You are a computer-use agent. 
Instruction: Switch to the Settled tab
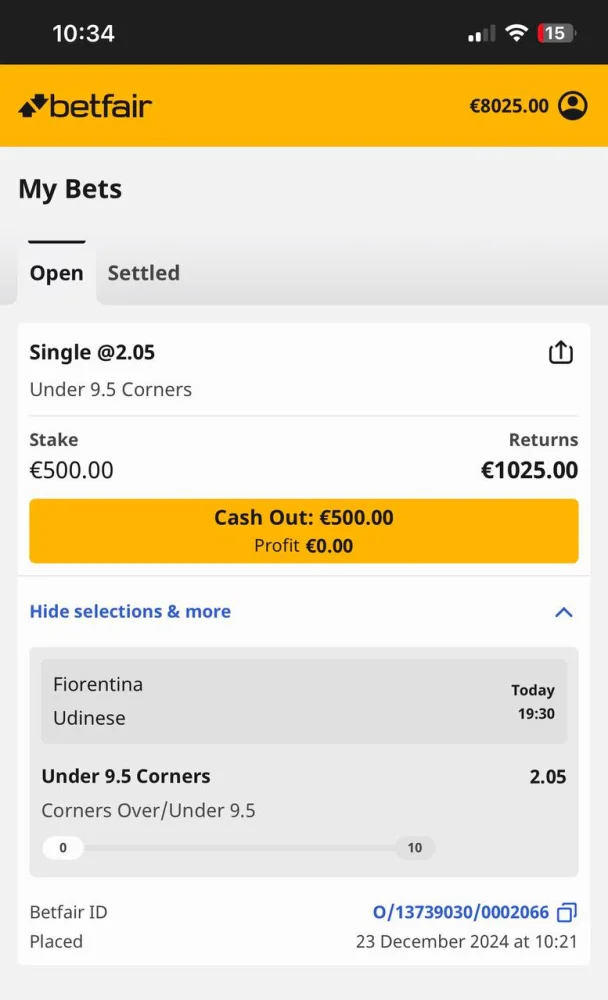click(x=144, y=273)
